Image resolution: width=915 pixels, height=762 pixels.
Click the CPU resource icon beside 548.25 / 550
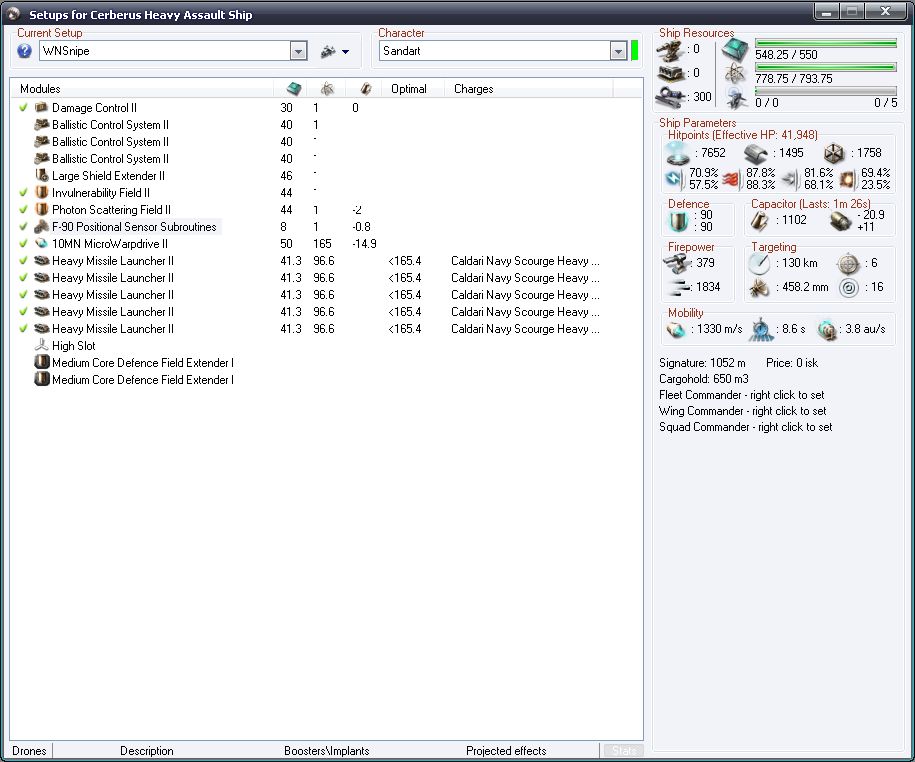(x=735, y=51)
